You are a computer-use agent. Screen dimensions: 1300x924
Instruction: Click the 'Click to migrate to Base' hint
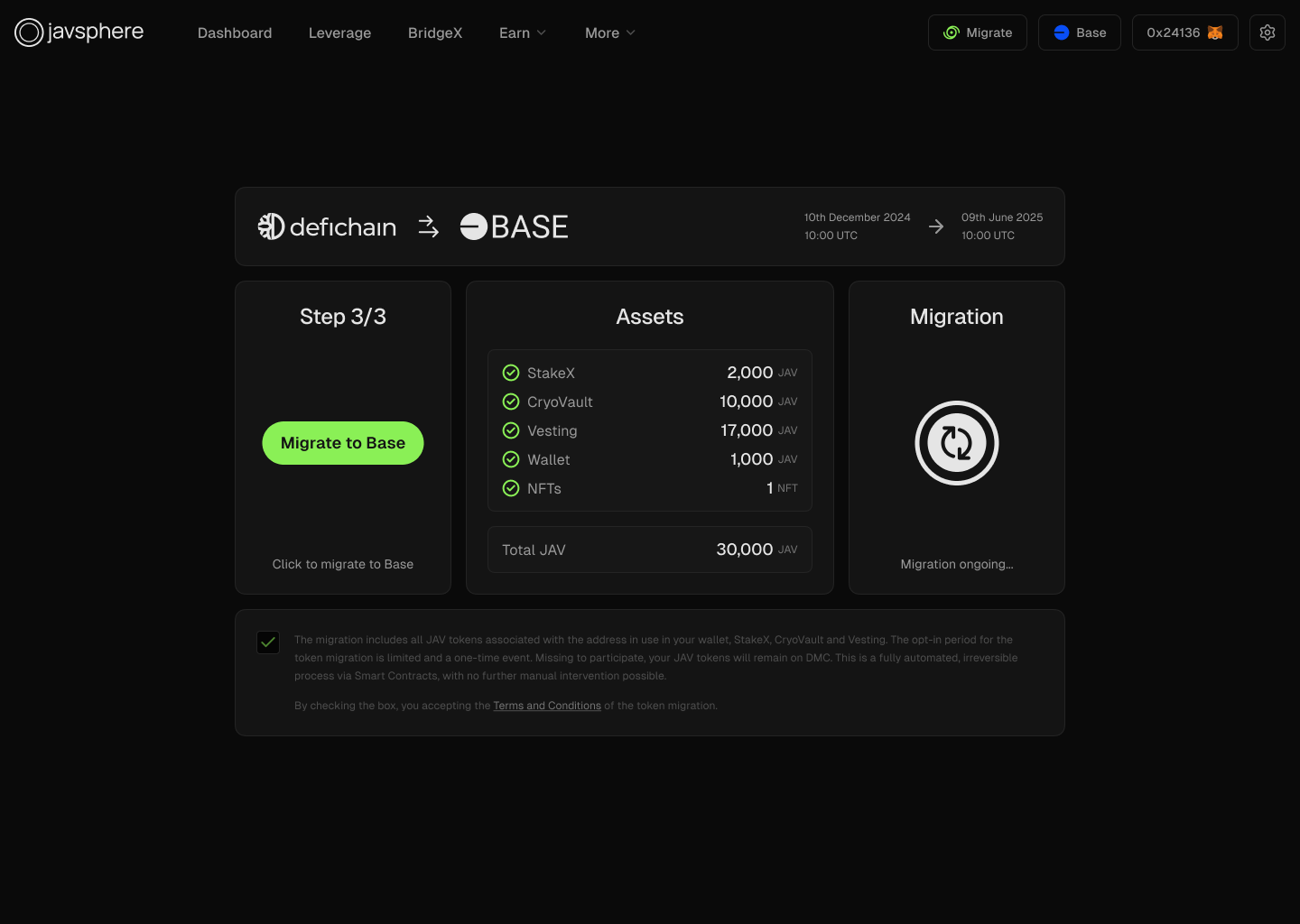343,564
